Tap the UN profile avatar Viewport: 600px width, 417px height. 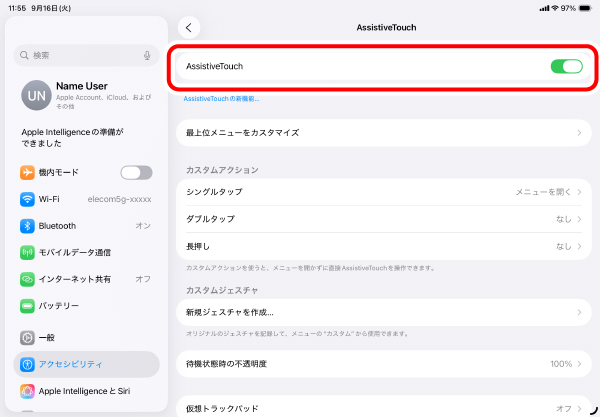[x=35, y=94]
